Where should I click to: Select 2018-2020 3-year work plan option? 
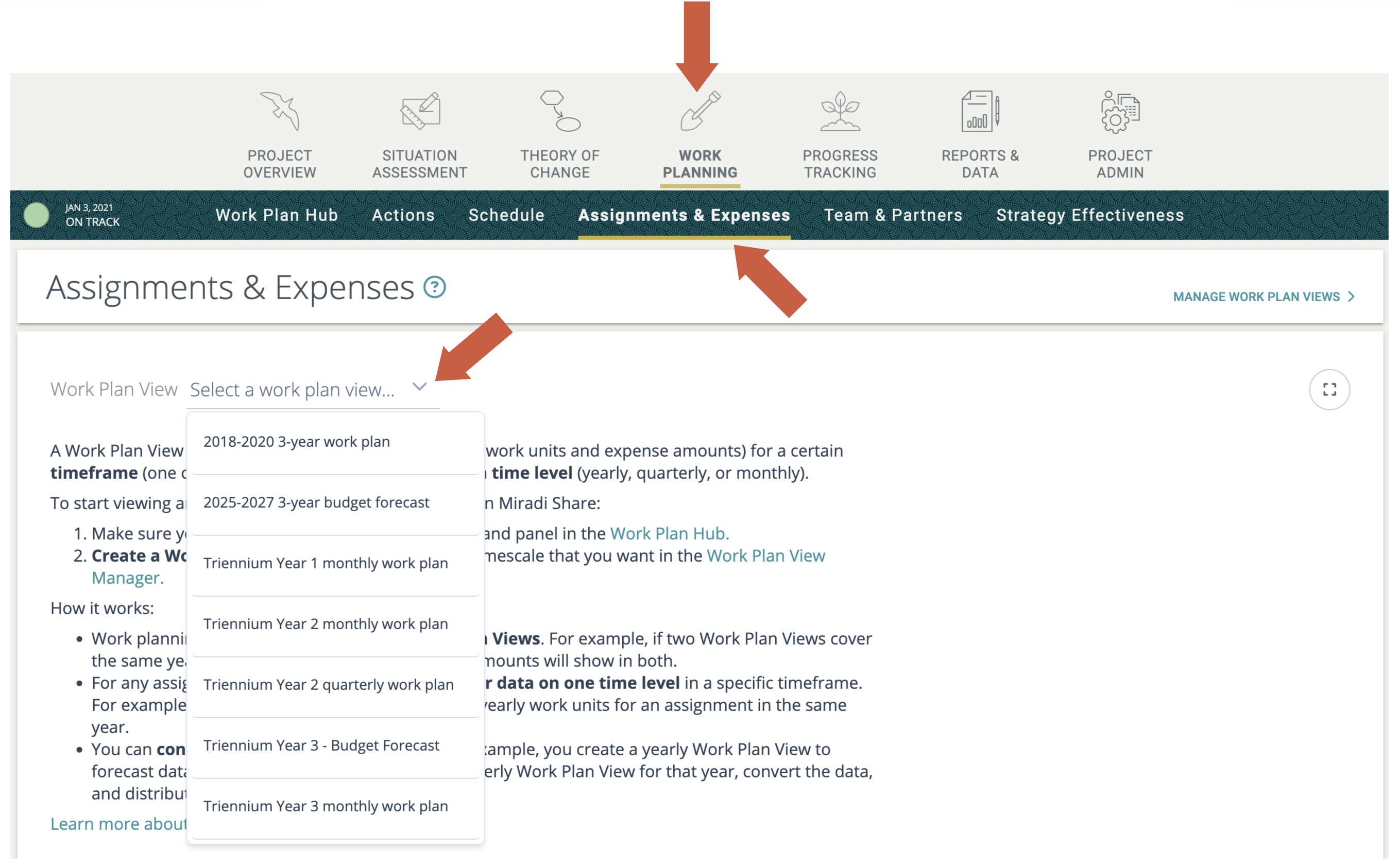[x=297, y=442]
